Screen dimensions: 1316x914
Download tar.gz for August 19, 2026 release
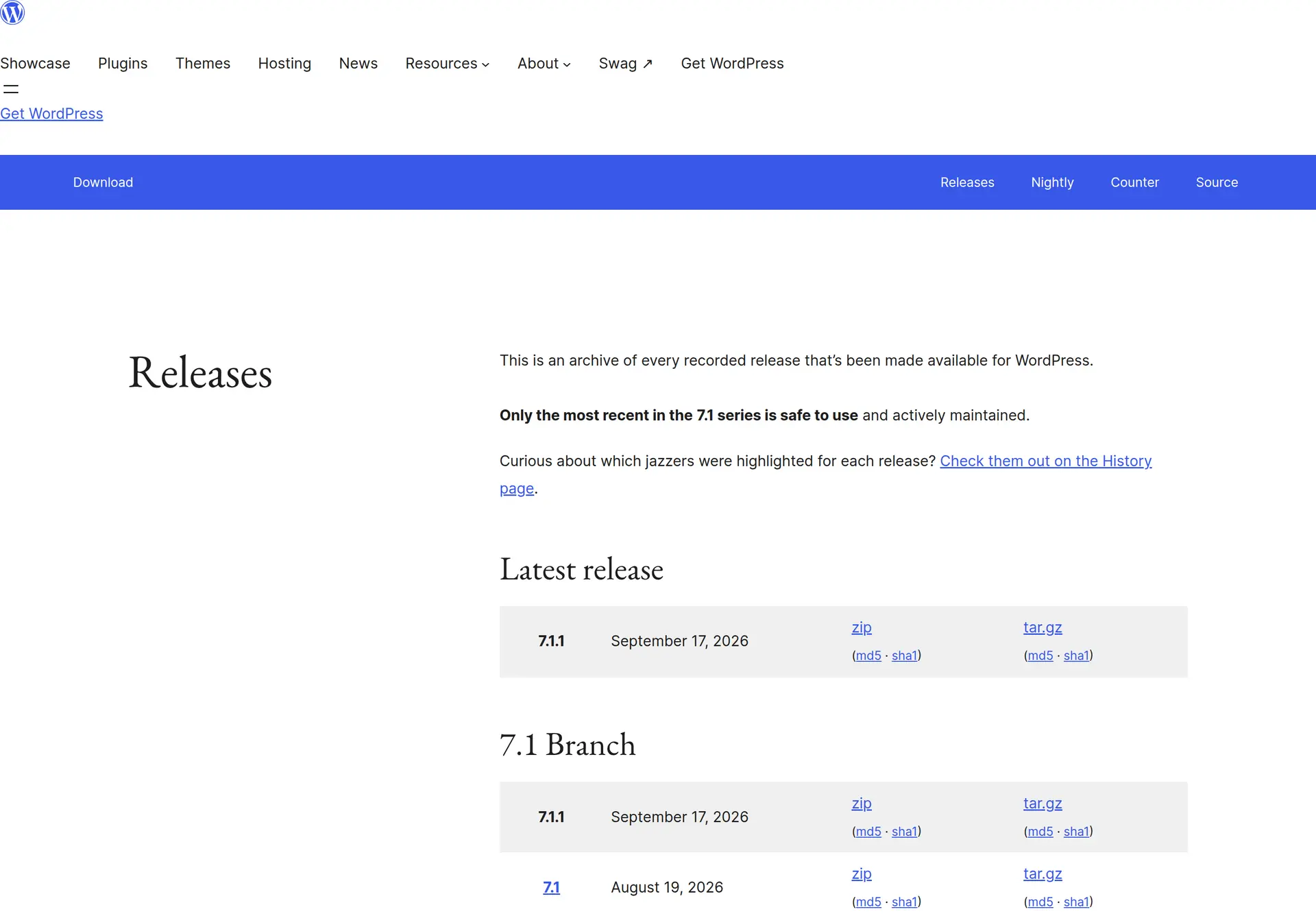(1043, 874)
